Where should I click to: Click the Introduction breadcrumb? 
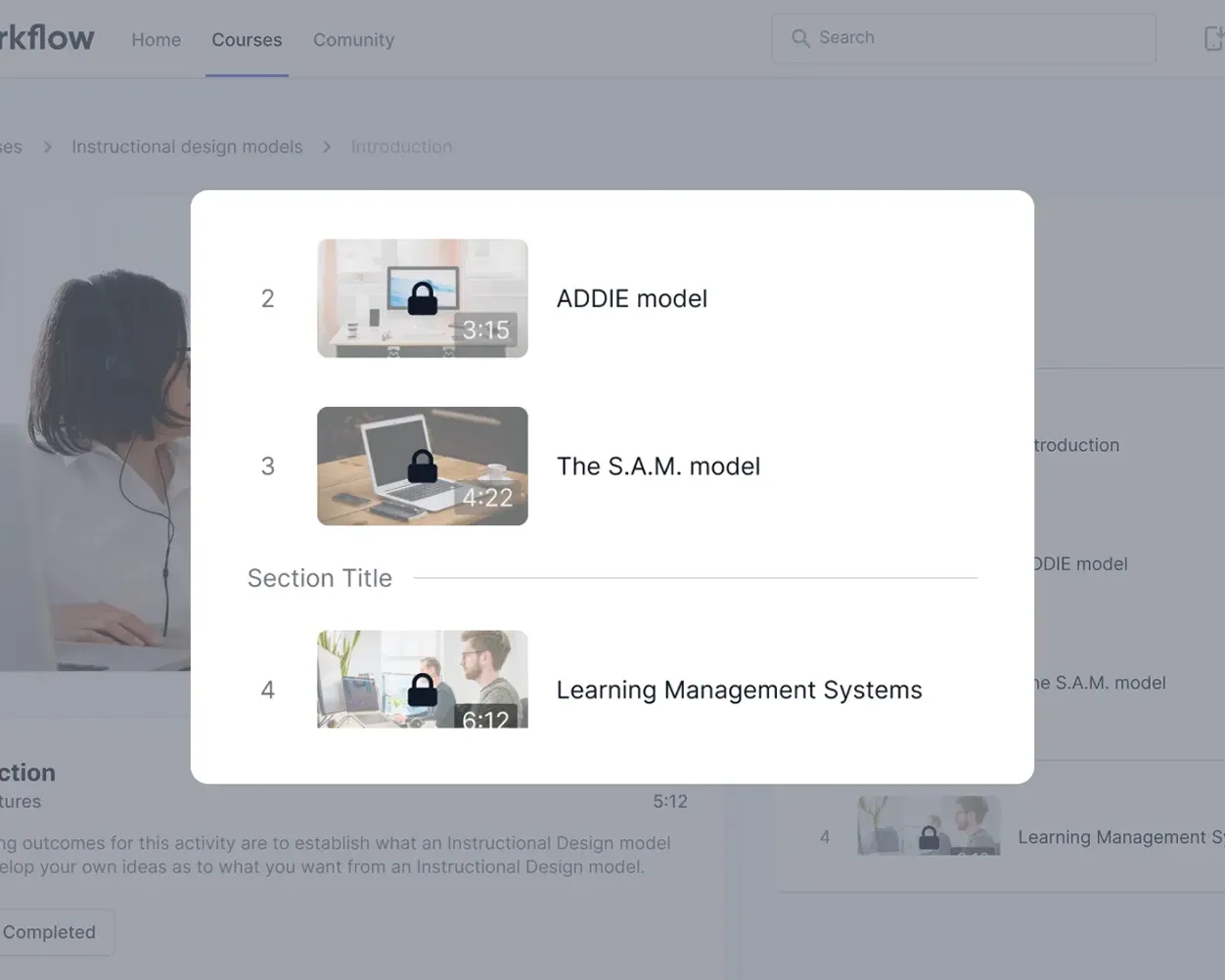tap(401, 147)
